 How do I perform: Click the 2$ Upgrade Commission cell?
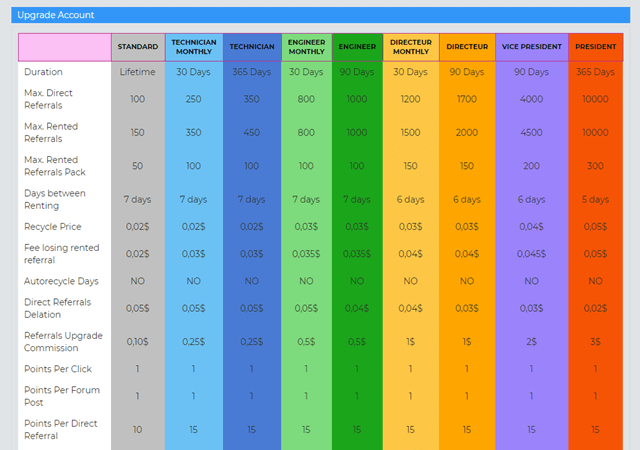click(x=531, y=342)
